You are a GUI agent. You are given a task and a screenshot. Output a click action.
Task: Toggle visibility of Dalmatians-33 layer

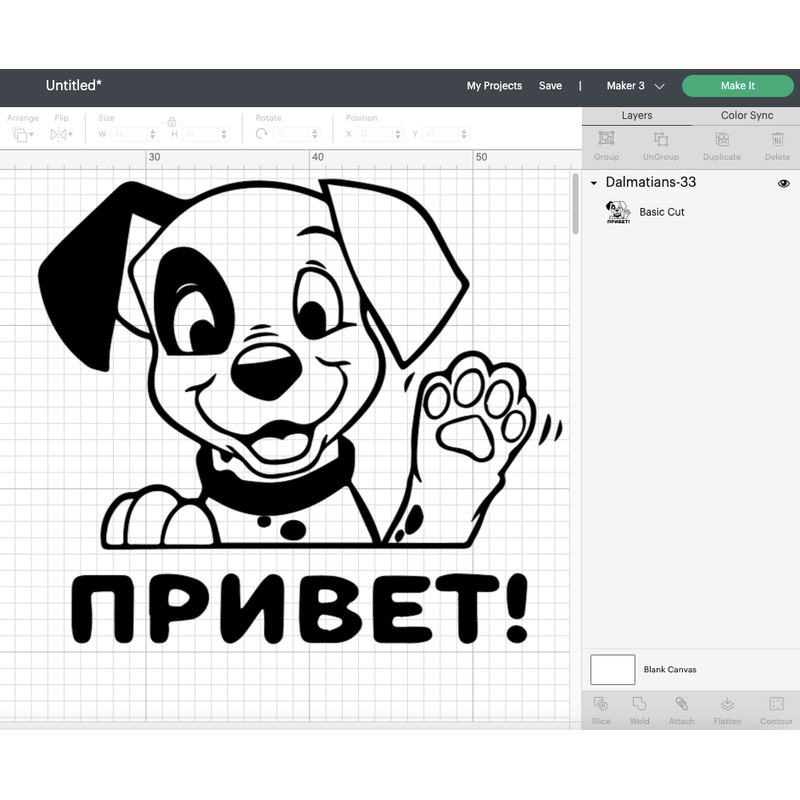(x=784, y=183)
